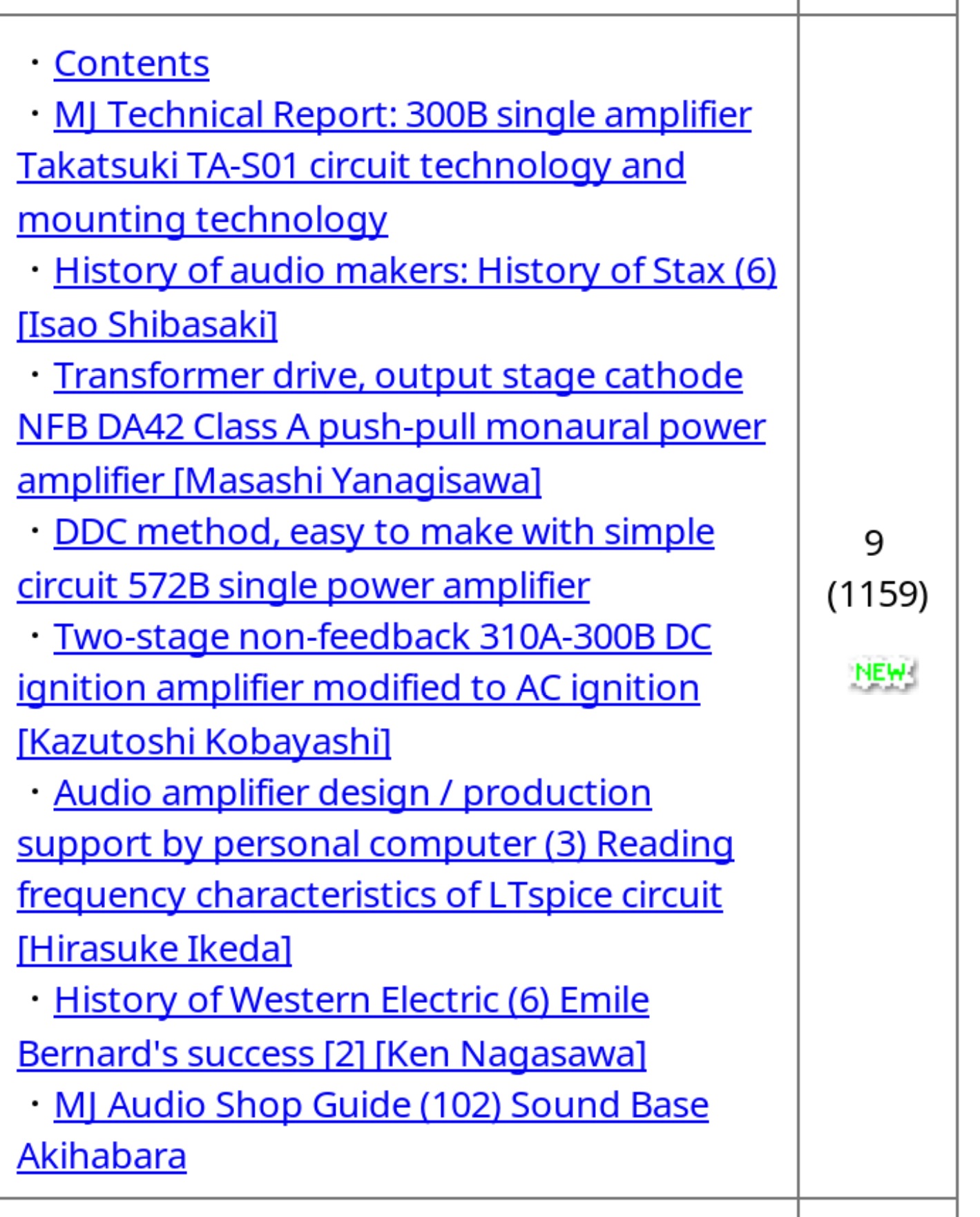Screen dimensions: 980x1217
Task: Open MJ Audio Shop Guide (102) link
Action: [x=381, y=1105]
